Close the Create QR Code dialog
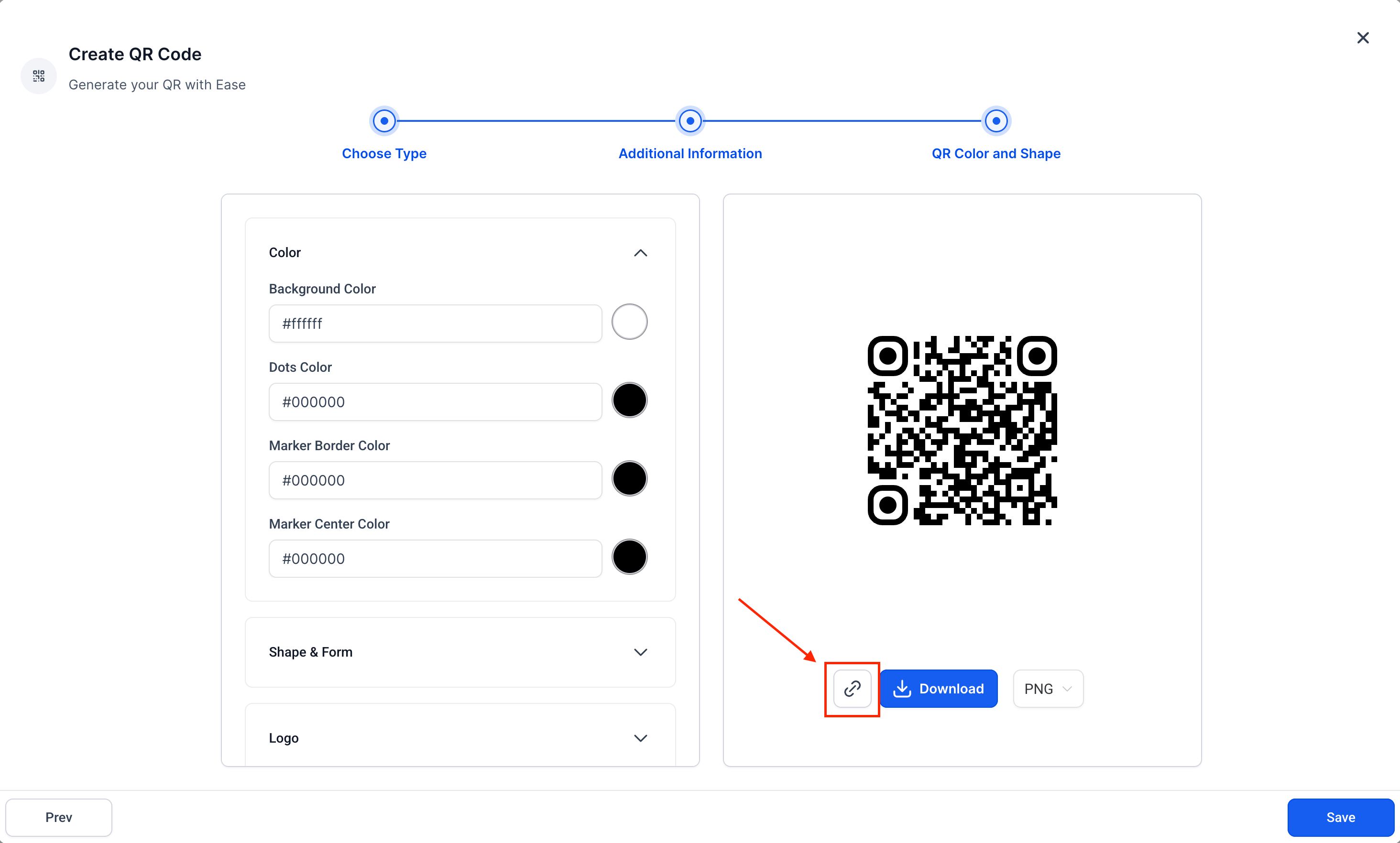This screenshot has width=1400, height=843. (x=1363, y=37)
